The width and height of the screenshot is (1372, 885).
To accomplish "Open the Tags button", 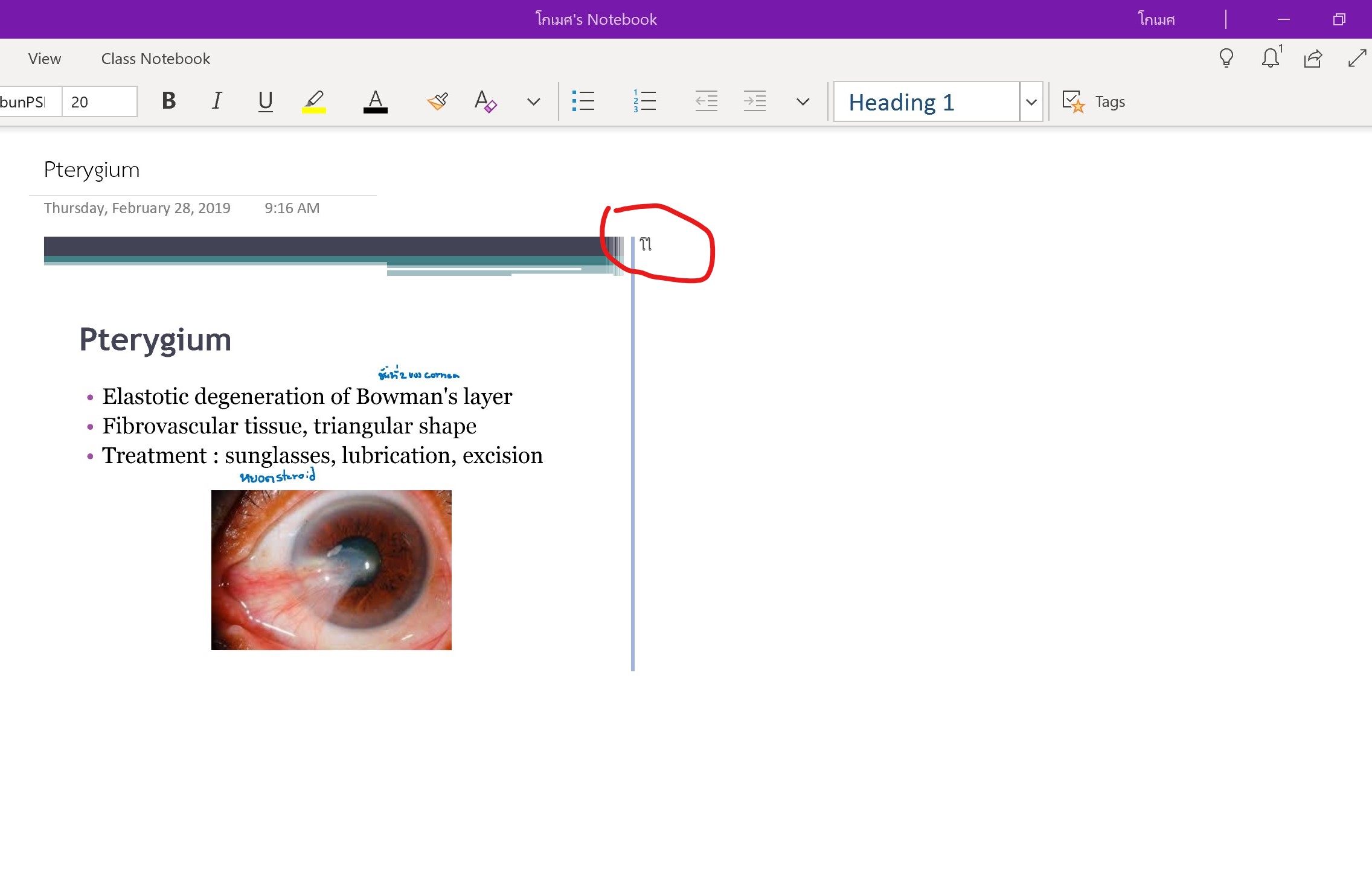I will pos(1094,101).
